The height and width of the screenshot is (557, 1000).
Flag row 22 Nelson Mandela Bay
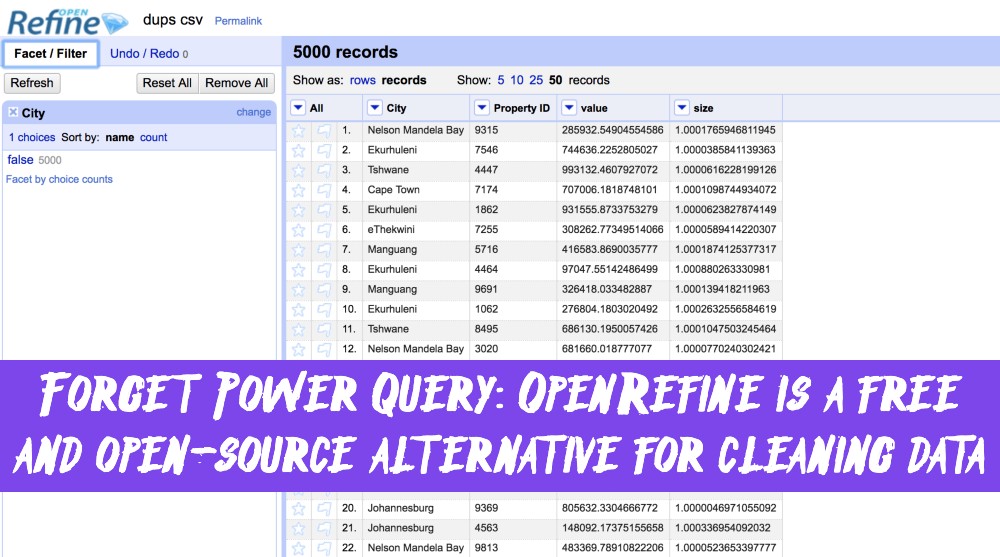click(x=324, y=548)
